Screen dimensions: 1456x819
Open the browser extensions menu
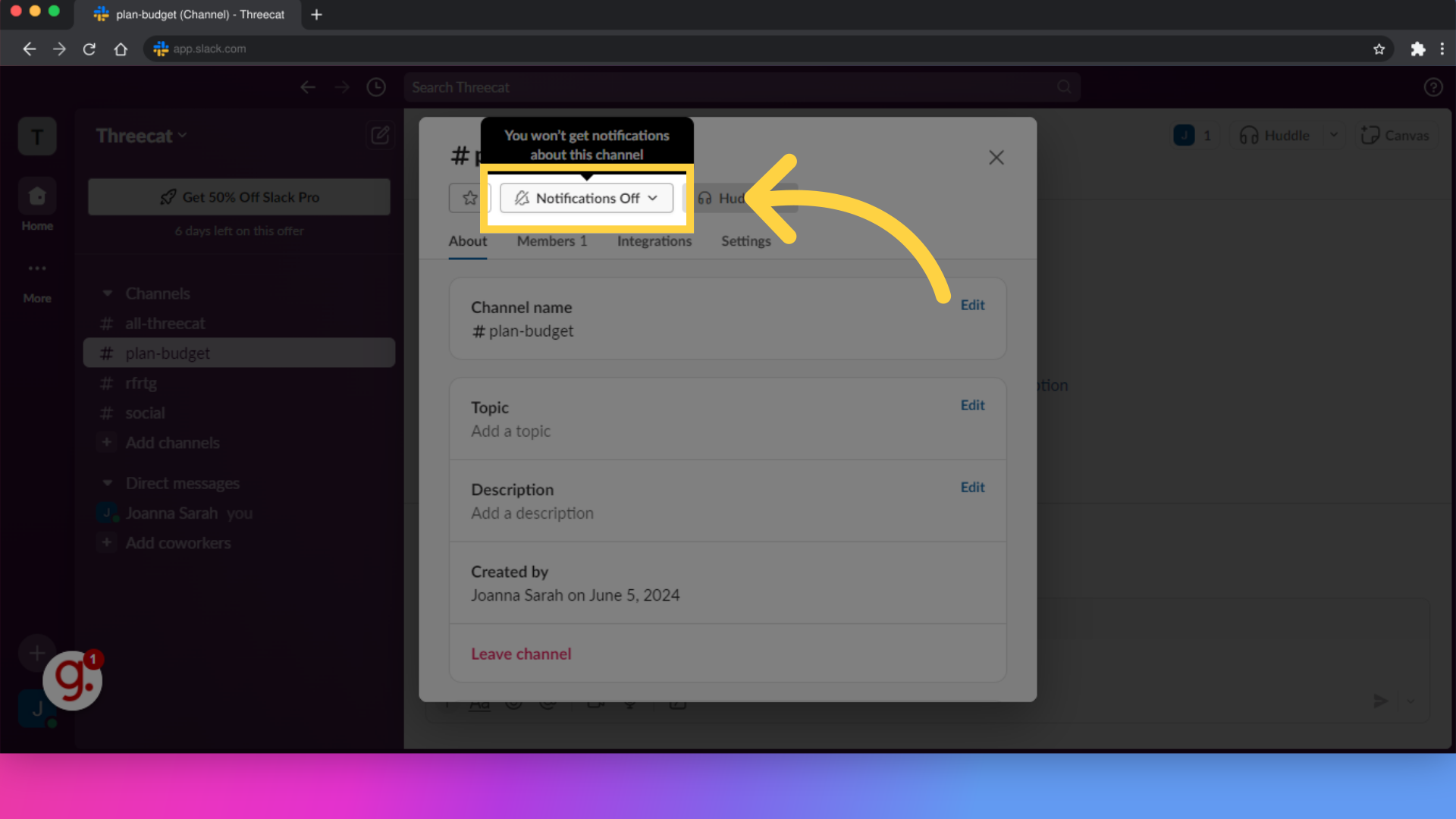click(1418, 49)
